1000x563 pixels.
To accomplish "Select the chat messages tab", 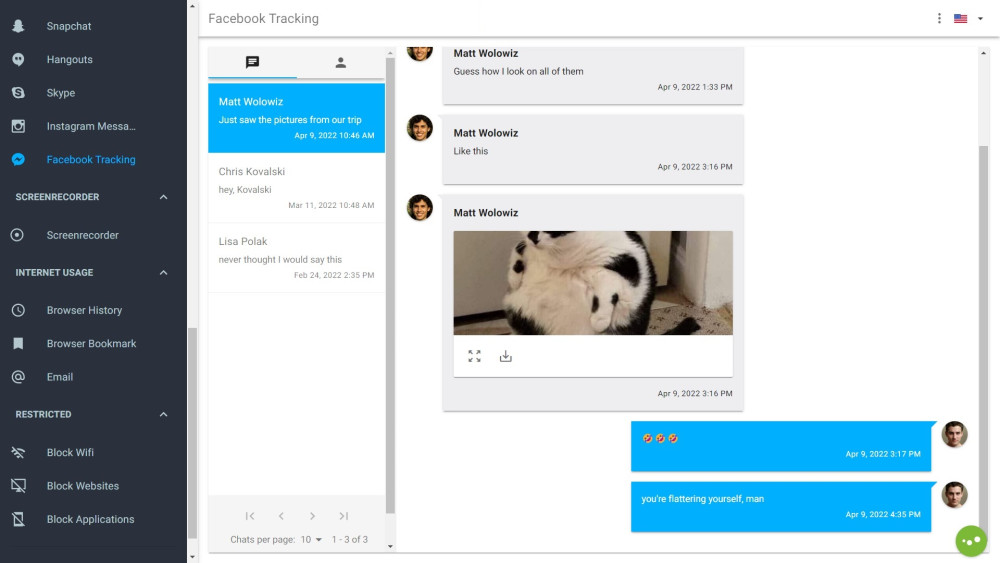I will tap(252, 62).
